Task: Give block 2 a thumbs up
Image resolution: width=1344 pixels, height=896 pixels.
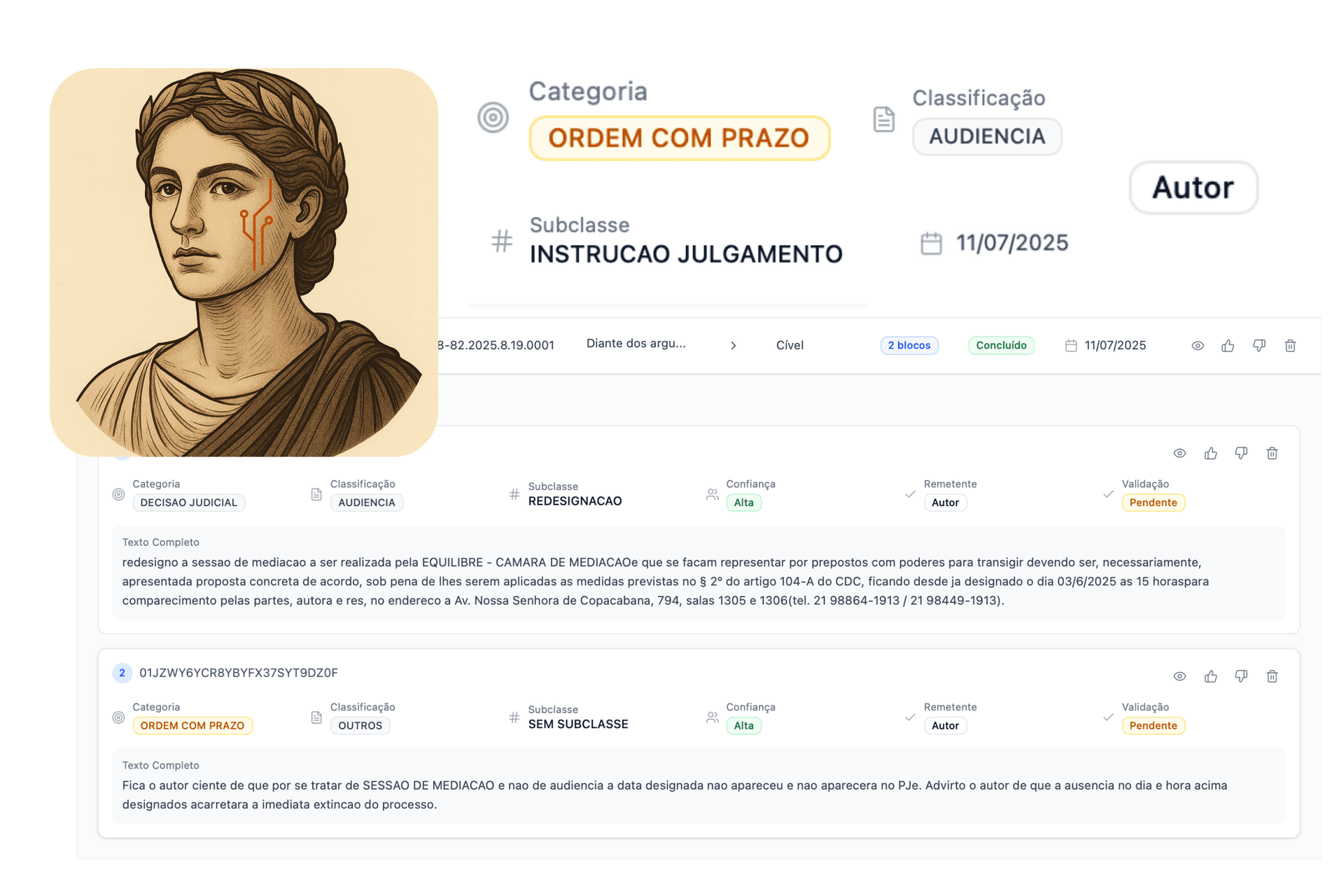Action: tap(1211, 676)
